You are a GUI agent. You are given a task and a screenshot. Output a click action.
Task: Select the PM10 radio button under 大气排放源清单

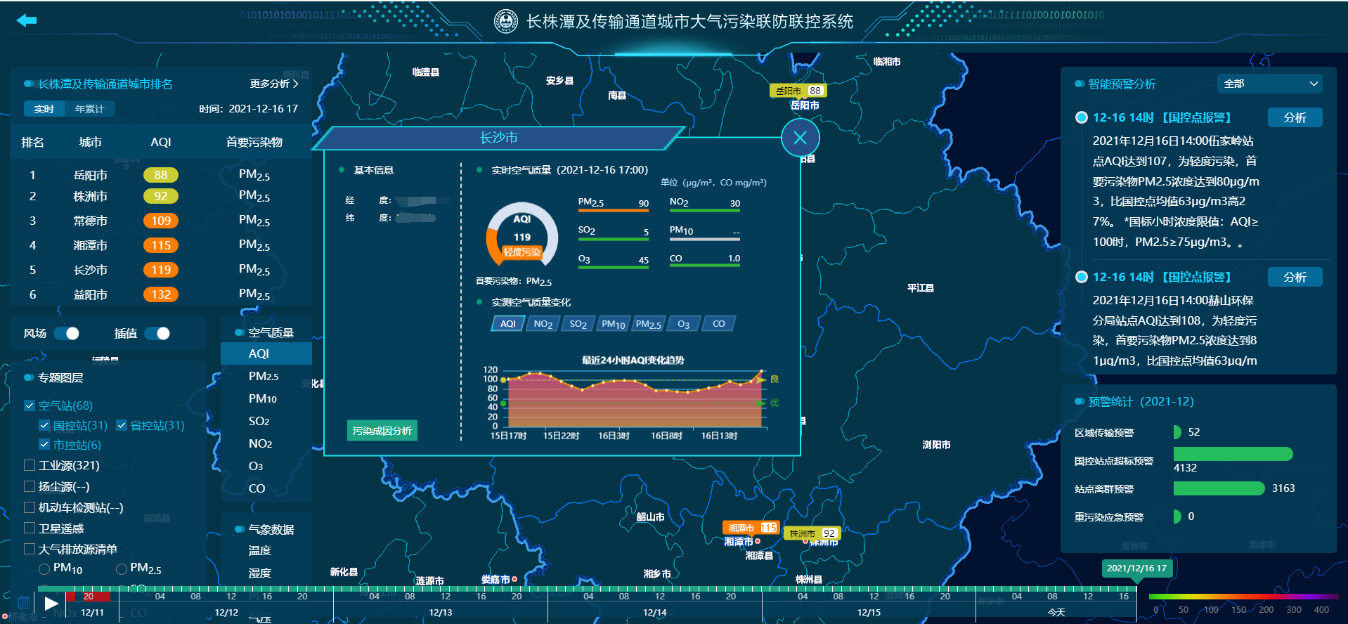42,568
